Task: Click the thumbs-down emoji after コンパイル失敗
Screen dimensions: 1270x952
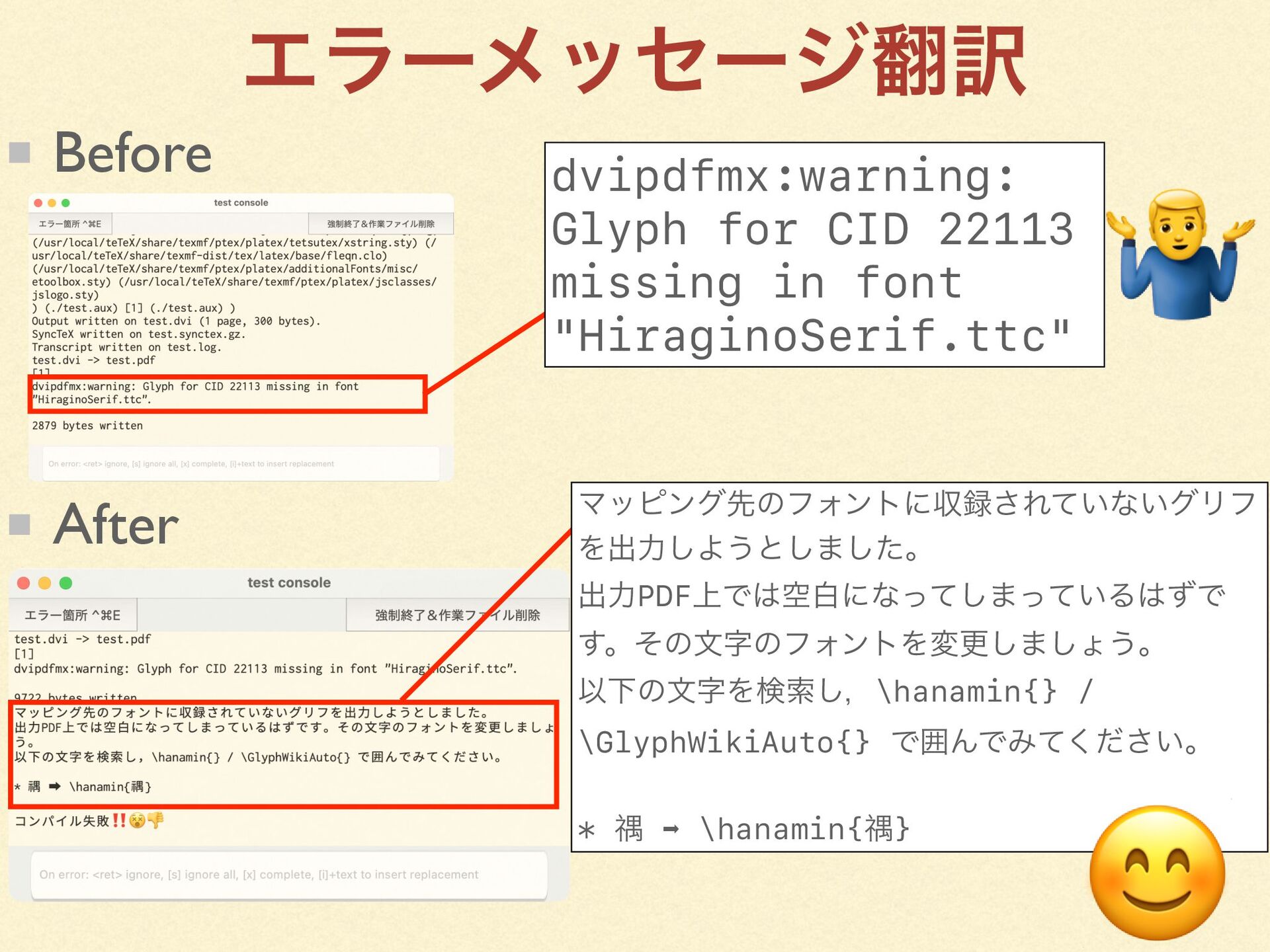Action: (156, 820)
